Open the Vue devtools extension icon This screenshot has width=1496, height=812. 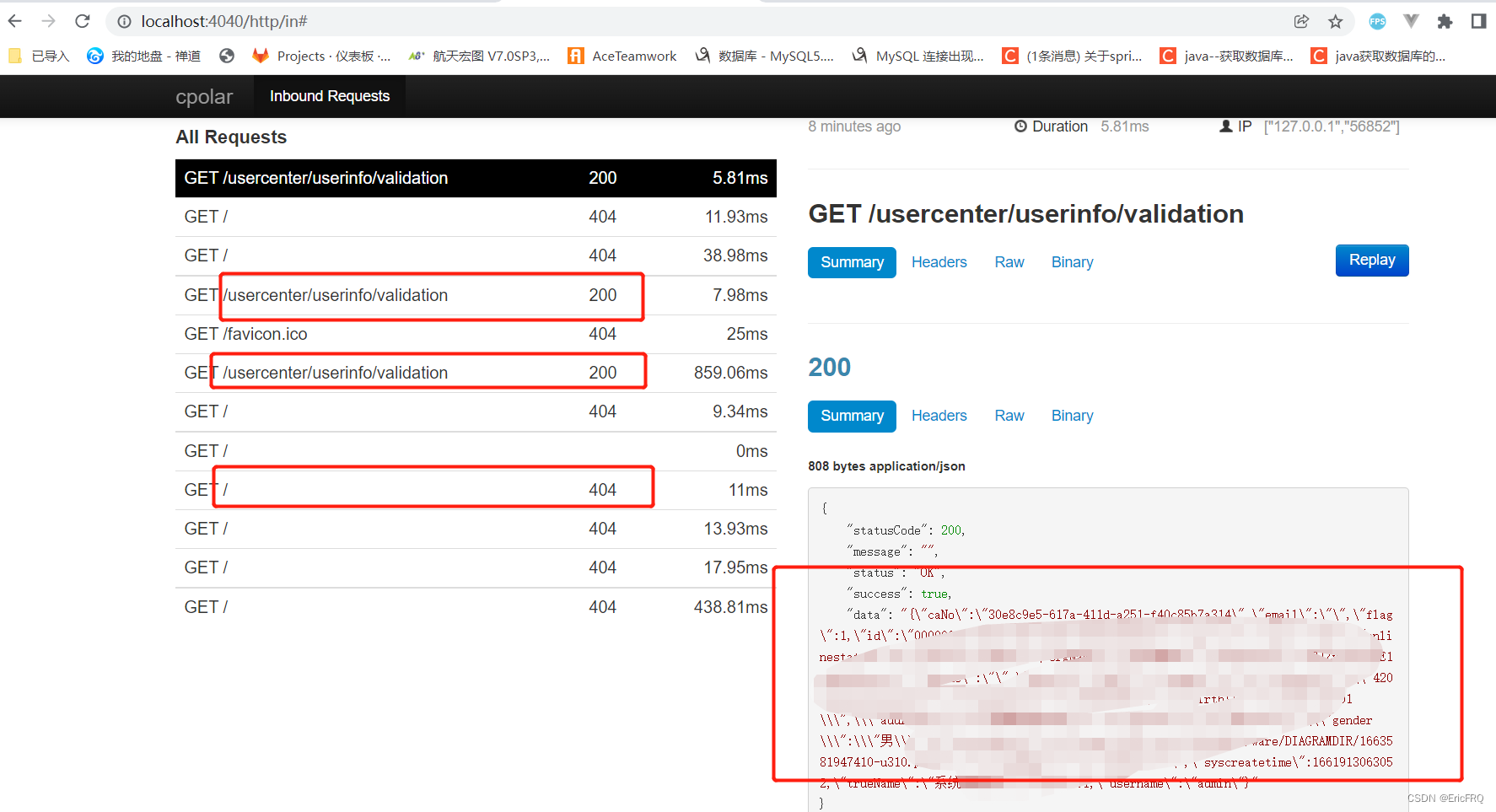point(1411,22)
